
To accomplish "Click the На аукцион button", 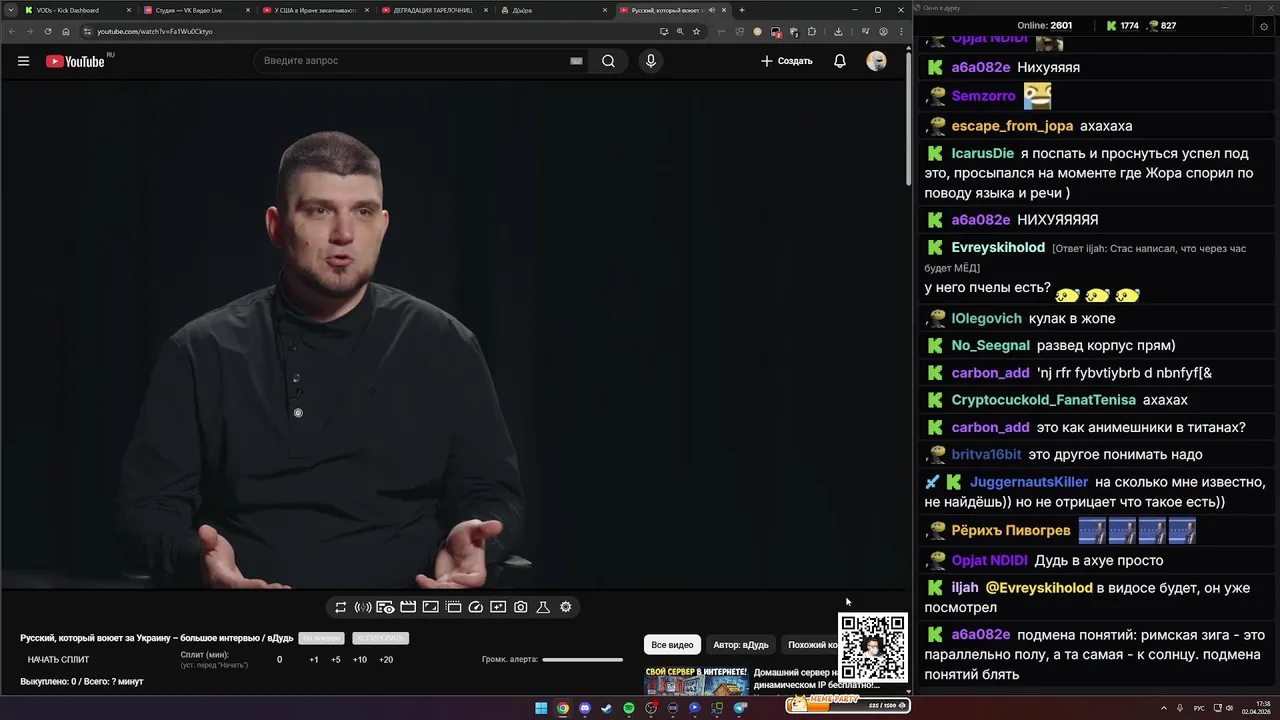I will tap(322, 638).
